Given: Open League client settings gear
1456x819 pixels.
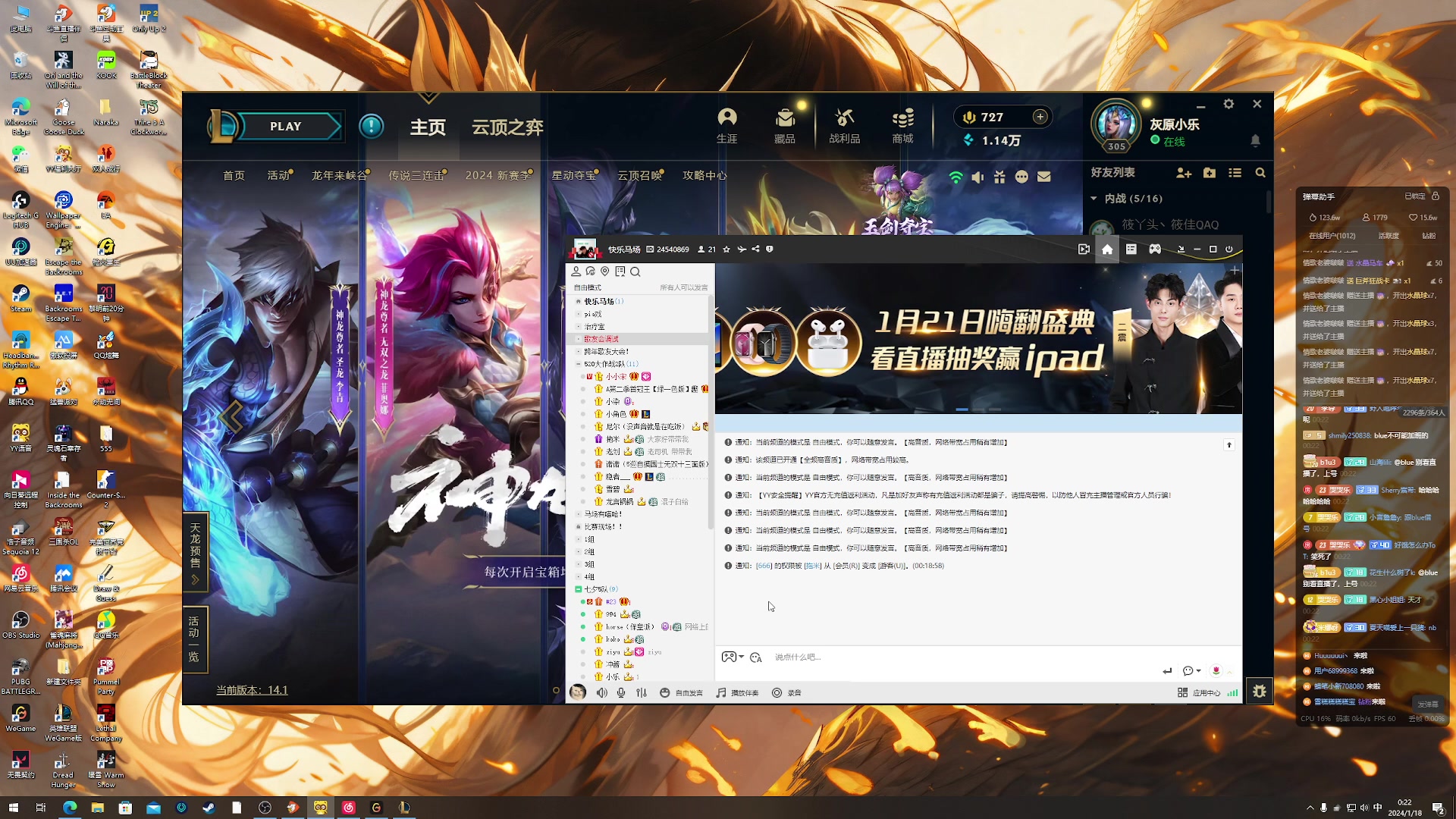Looking at the screenshot, I should tap(1228, 104).
